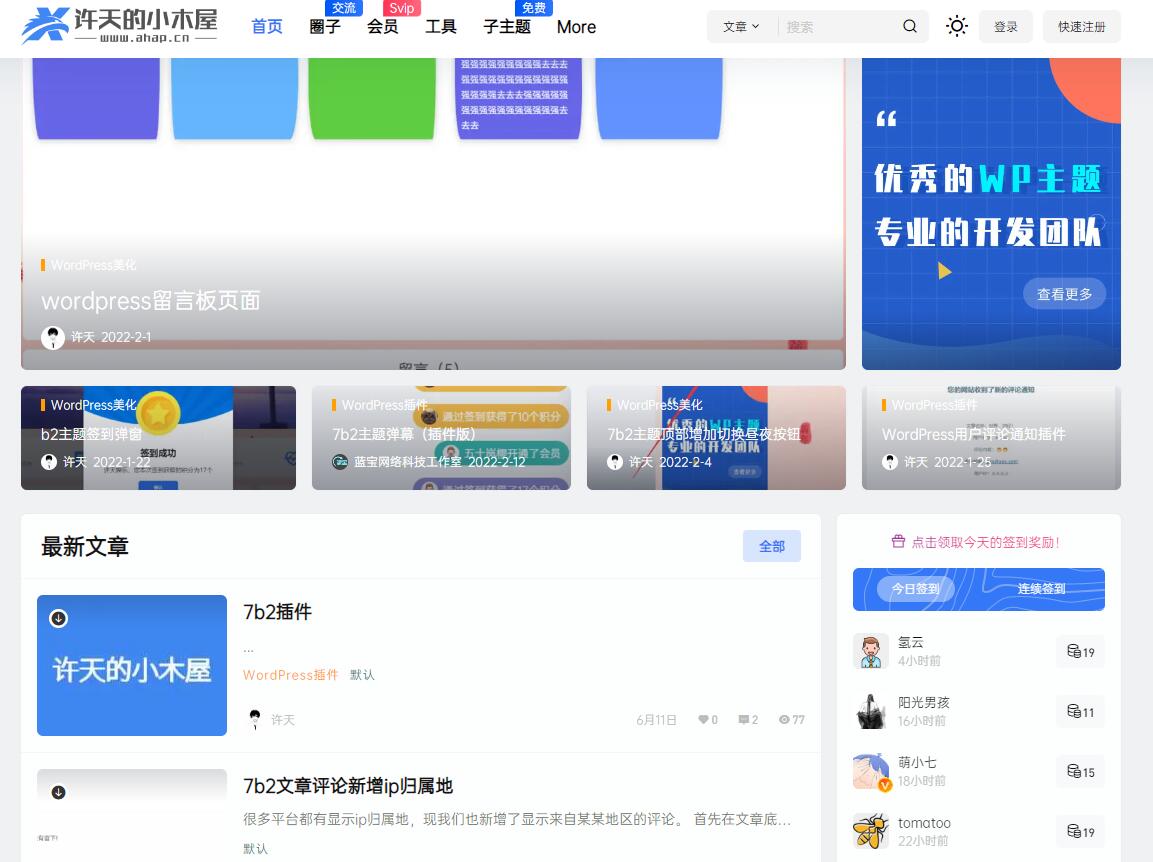Open the 子主题 navigation item
The image size is (1153, 862).
pyautogui.click(x=507, y=27)
